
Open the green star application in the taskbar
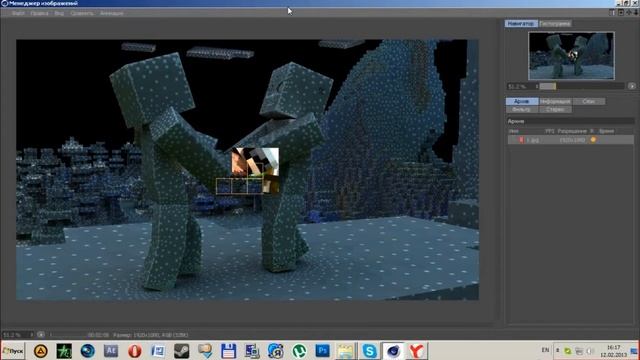[x=64, y=351]
